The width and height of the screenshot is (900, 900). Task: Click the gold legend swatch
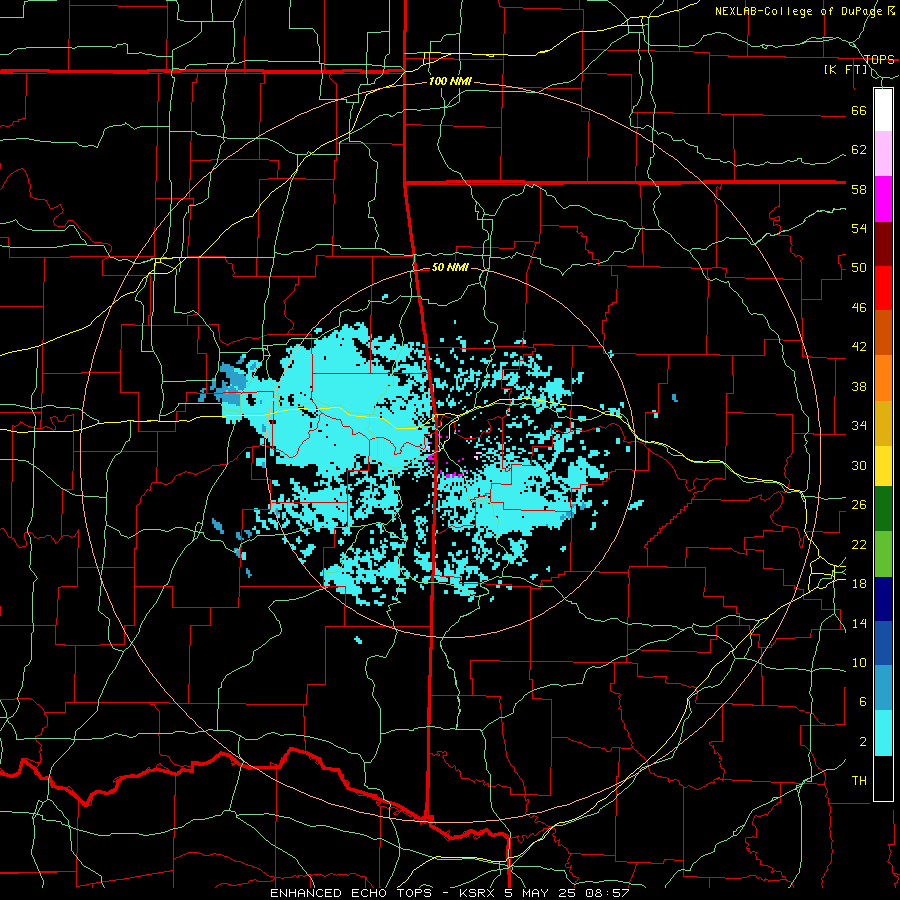883,423
